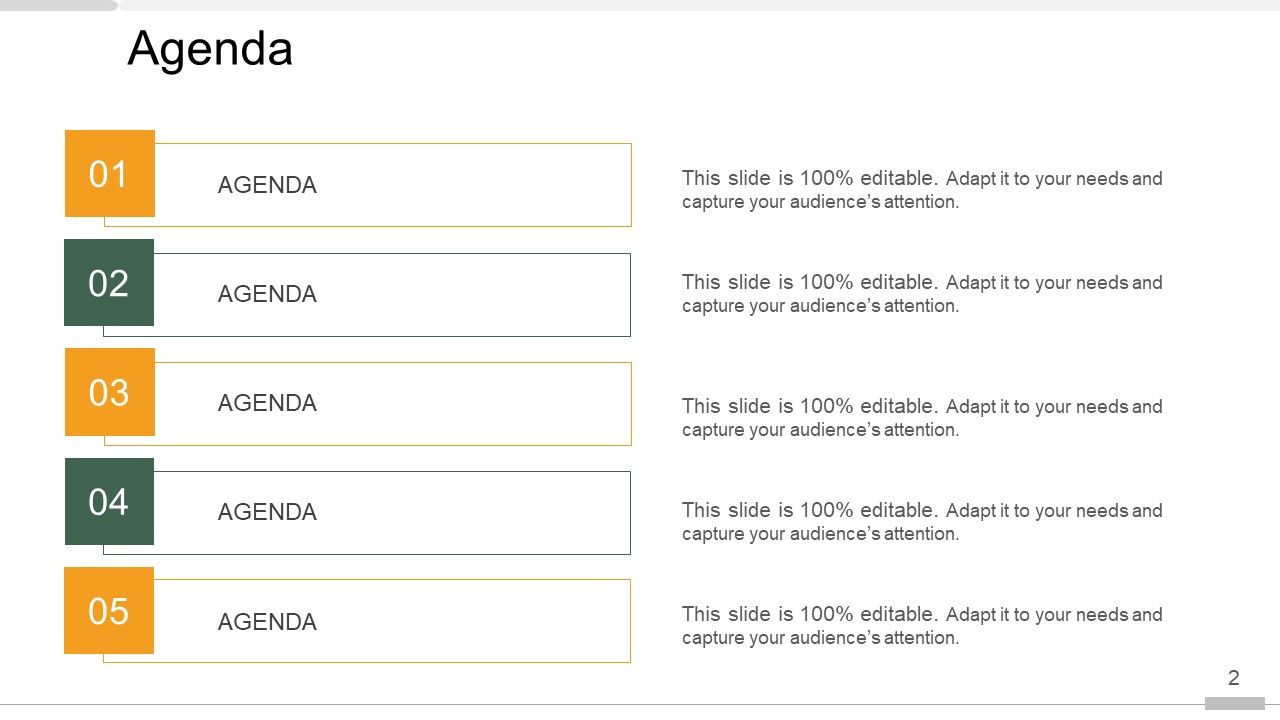This screenshot has width=1280, height=720.
Task: Select the fifth AGENDA label text
Action: 267,622
